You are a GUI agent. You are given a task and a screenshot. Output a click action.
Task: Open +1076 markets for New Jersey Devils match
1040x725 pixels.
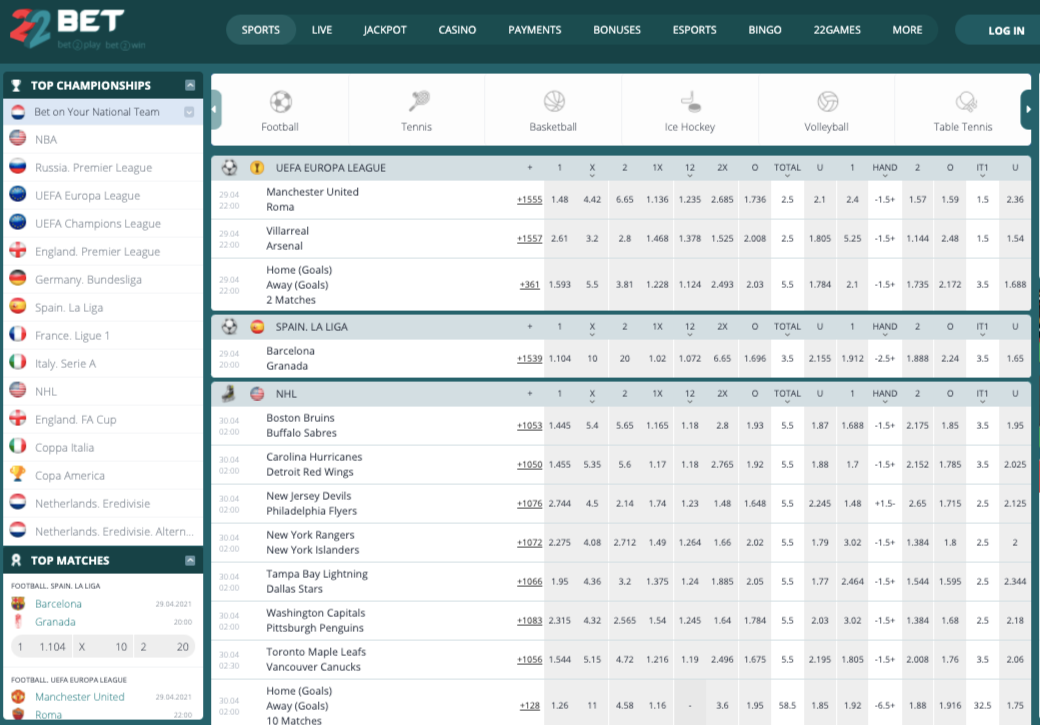click(529, 504)
